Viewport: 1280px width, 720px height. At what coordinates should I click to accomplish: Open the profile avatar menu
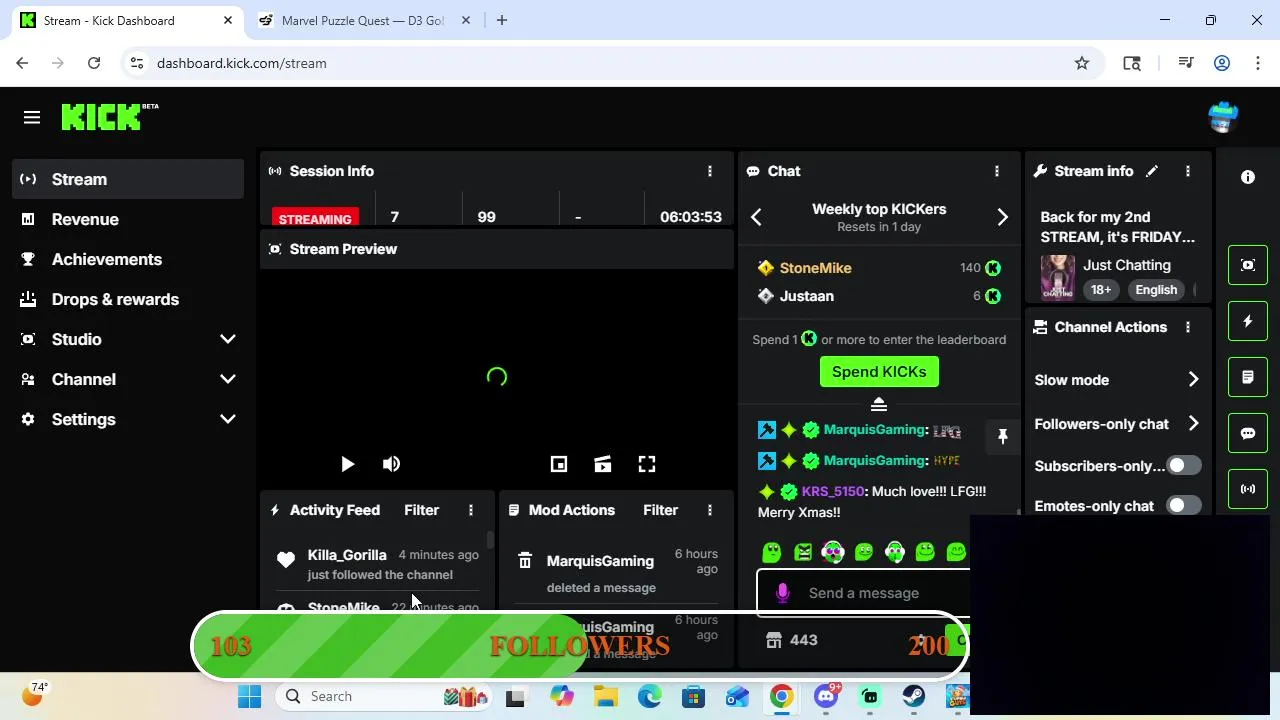pos(1223,117)
